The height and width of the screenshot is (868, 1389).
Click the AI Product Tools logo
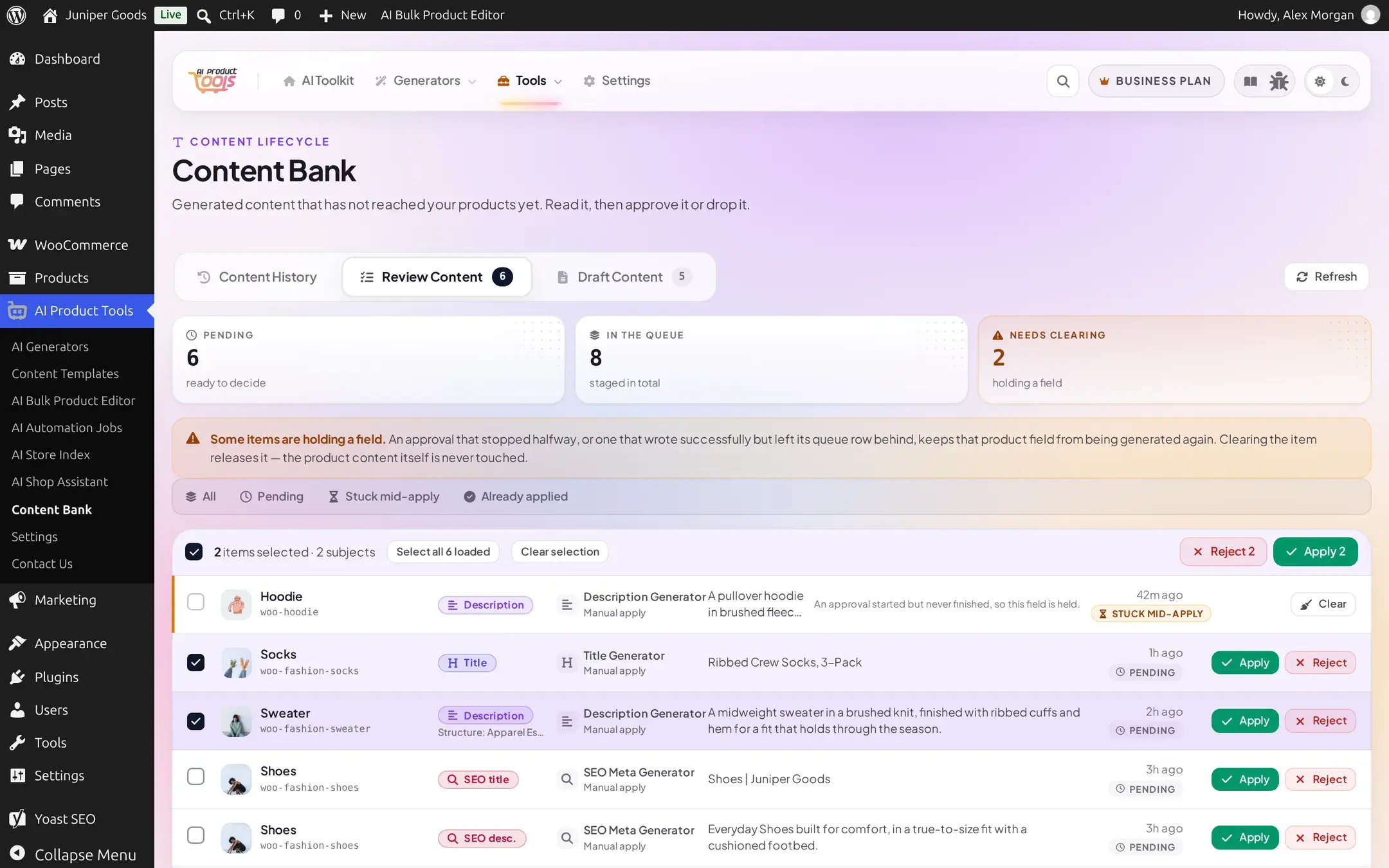(213, 81)
